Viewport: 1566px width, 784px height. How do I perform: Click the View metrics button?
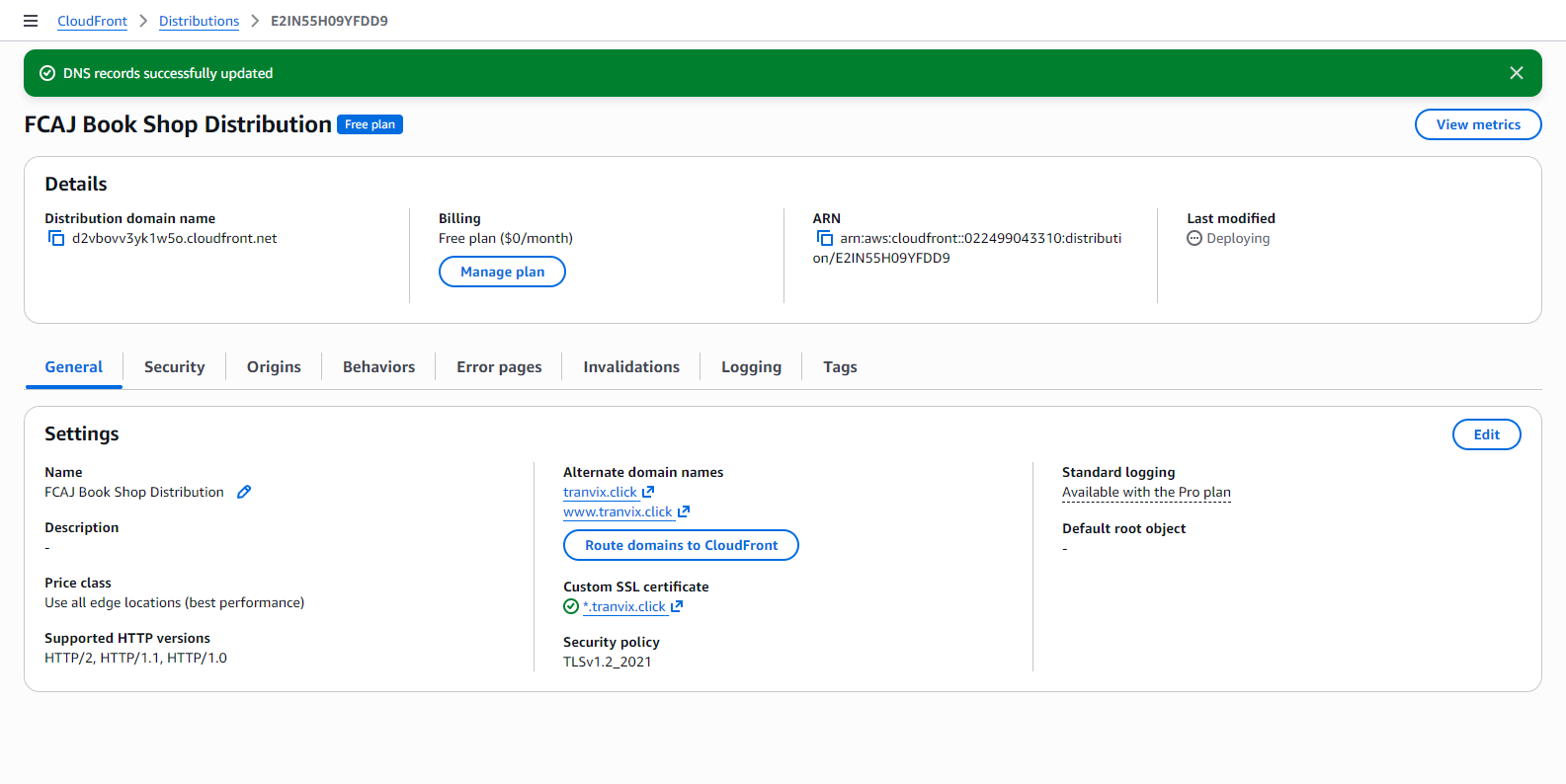1478,124
